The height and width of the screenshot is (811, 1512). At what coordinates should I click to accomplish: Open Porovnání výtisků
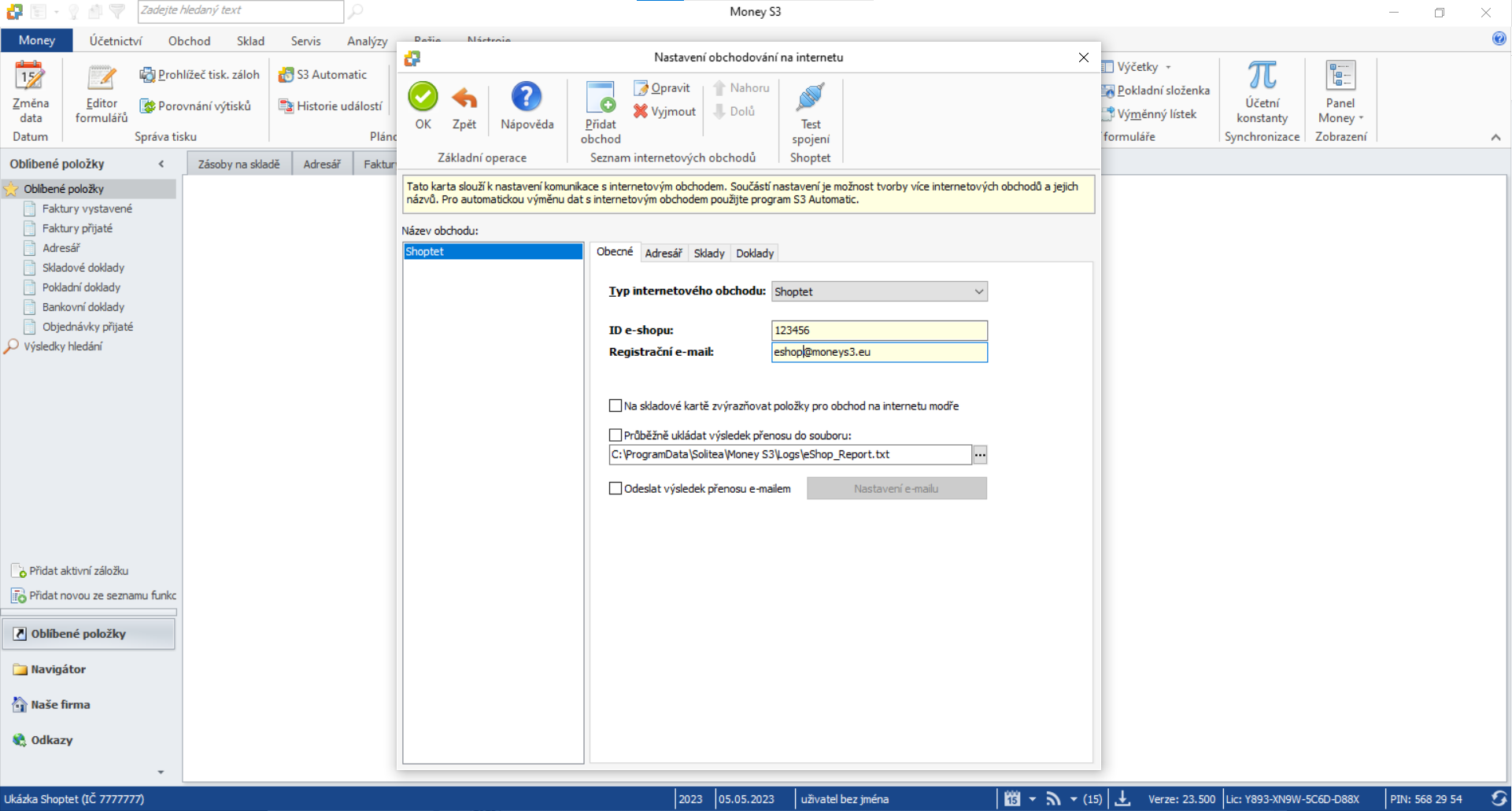(x=195, y=106)
